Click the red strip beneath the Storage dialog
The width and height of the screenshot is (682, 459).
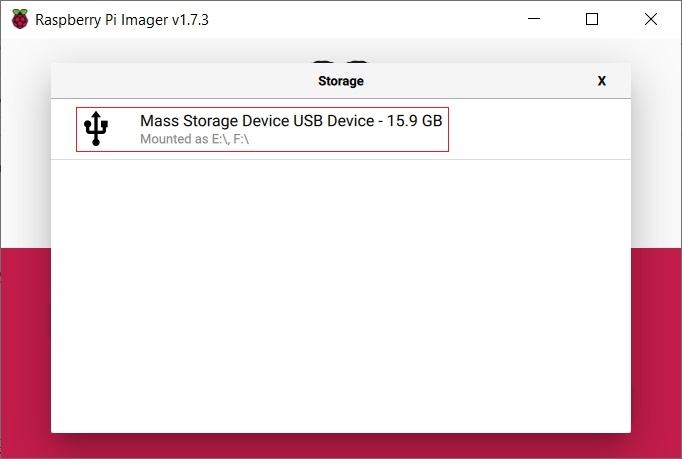(x=340, y=446)
